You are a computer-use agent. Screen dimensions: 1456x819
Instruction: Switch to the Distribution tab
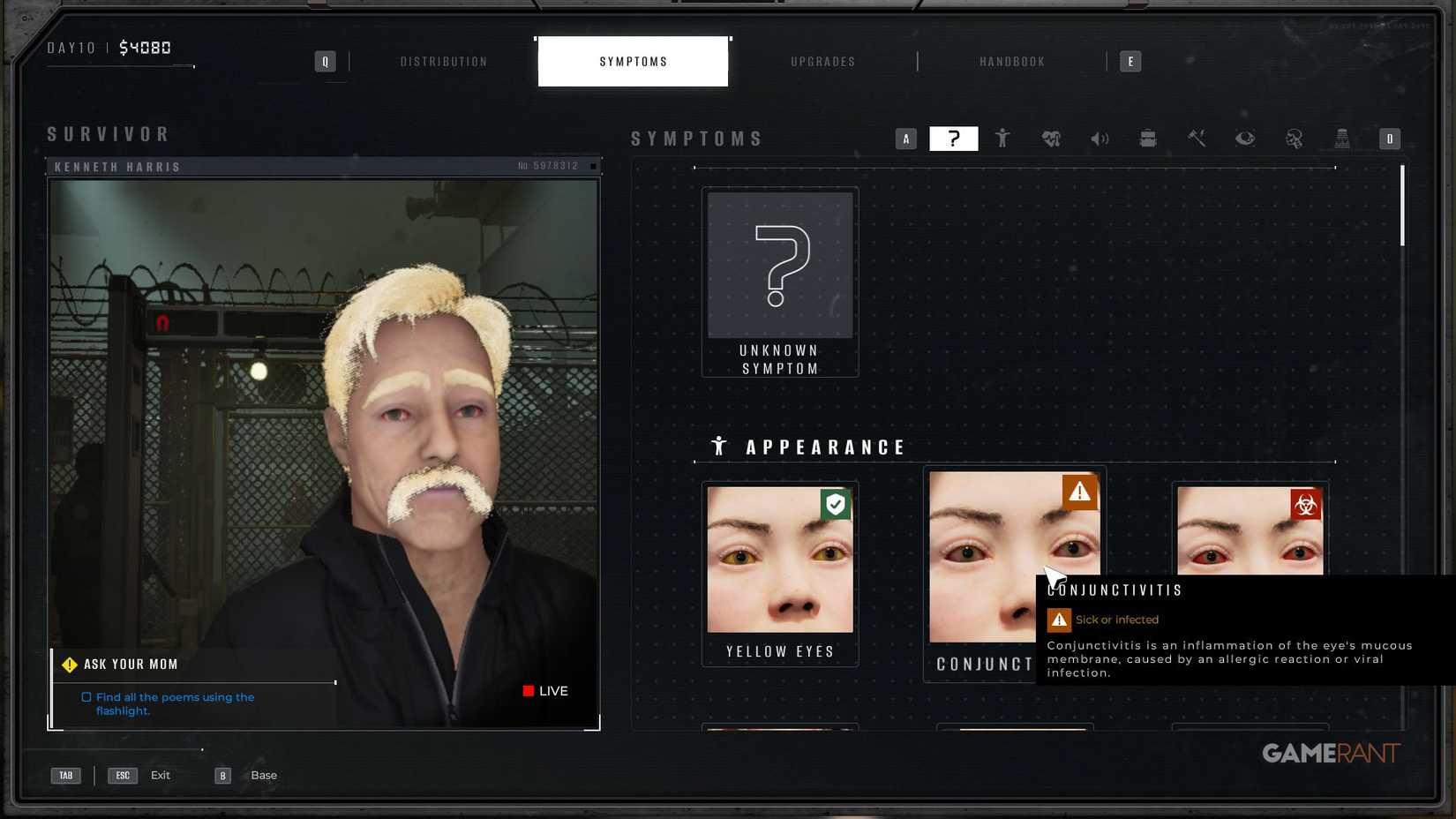point(444,62)
